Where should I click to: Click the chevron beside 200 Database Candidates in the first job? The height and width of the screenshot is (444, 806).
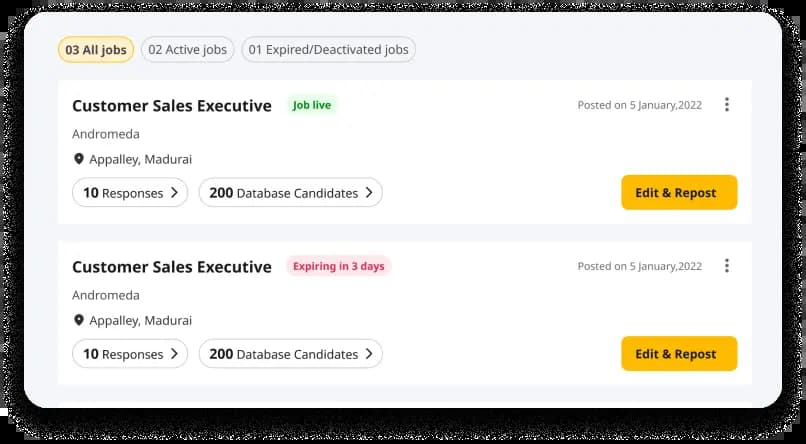tap(369, 193)
